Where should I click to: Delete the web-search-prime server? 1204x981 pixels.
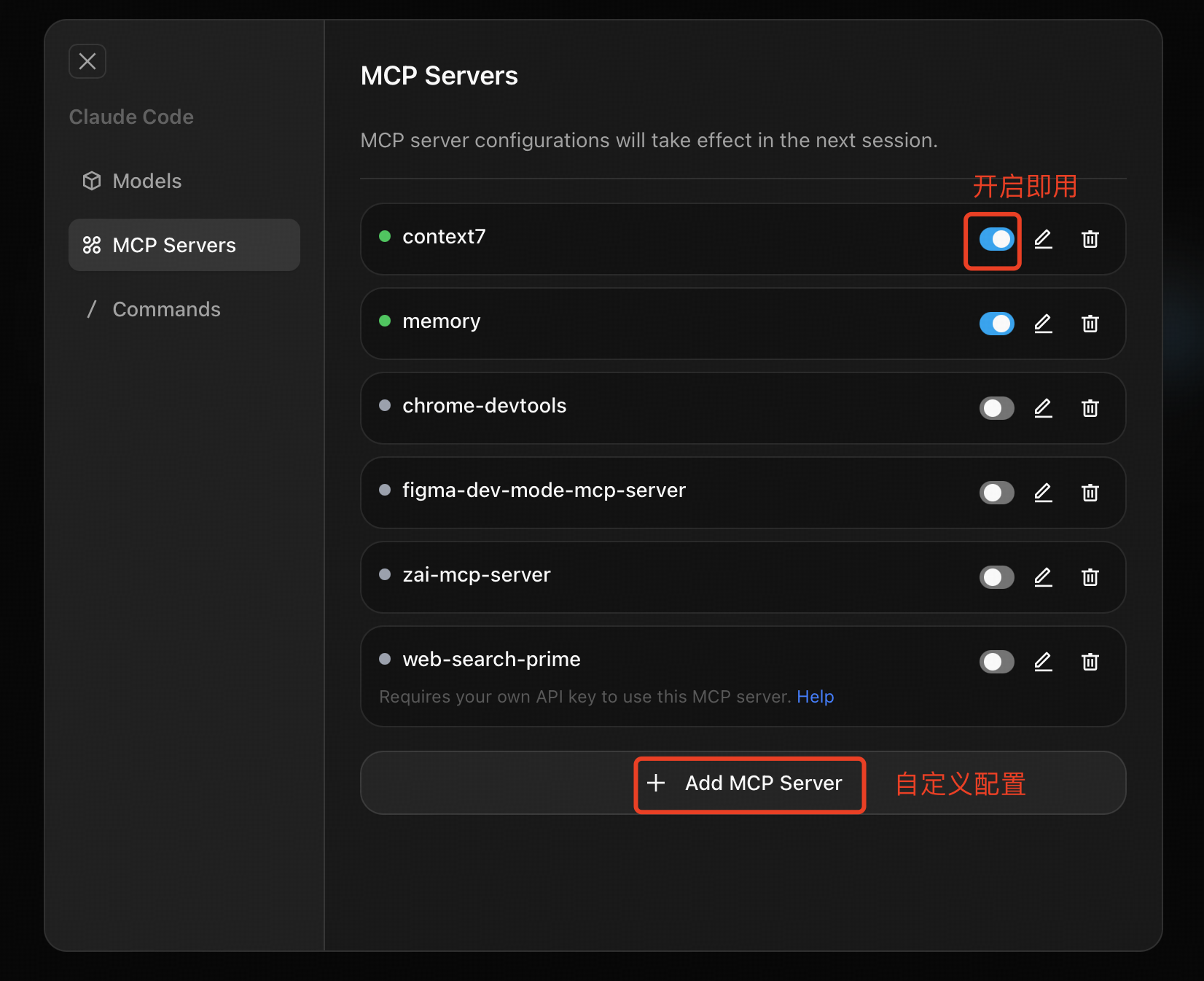pyautogui.click(x=1090, y=662)
